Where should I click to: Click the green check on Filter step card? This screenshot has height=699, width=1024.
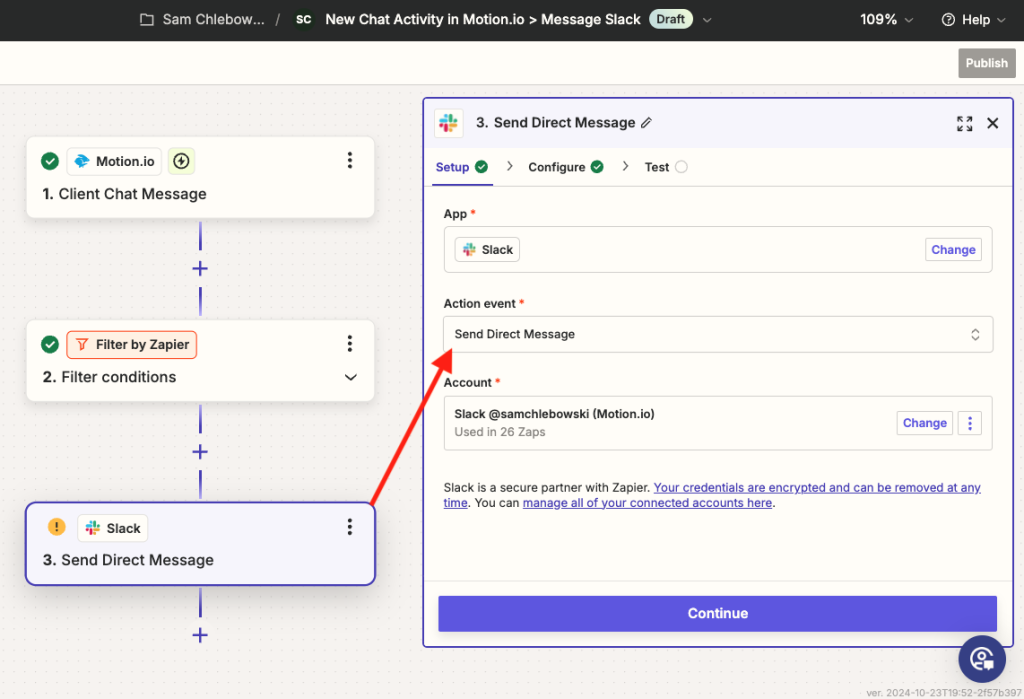(x=50, y=344)
